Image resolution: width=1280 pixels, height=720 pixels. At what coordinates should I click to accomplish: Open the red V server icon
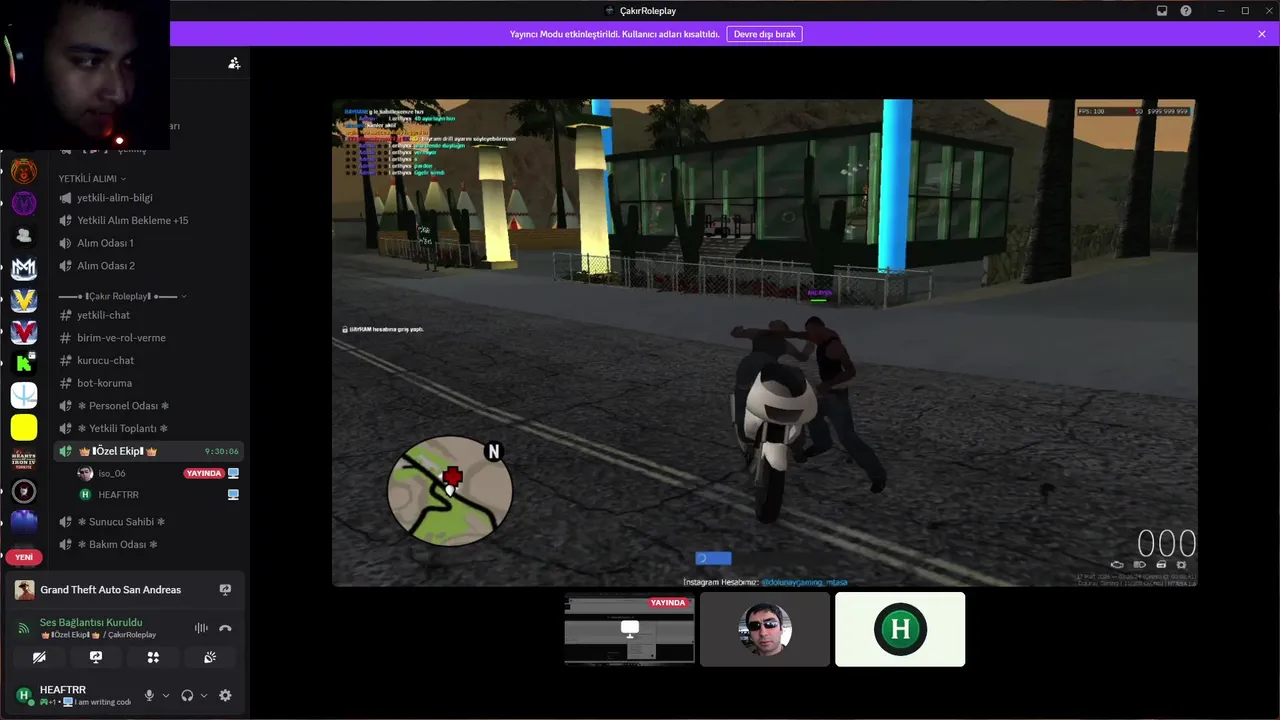tap(24, 332)
